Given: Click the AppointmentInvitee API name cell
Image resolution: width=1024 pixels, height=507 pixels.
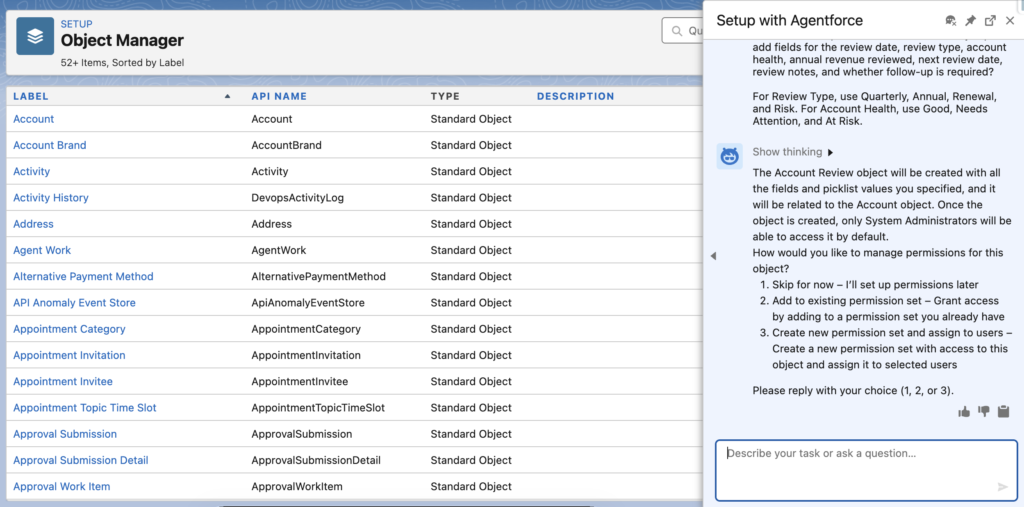Looking at the screenshot, I should tap(300, 381).
